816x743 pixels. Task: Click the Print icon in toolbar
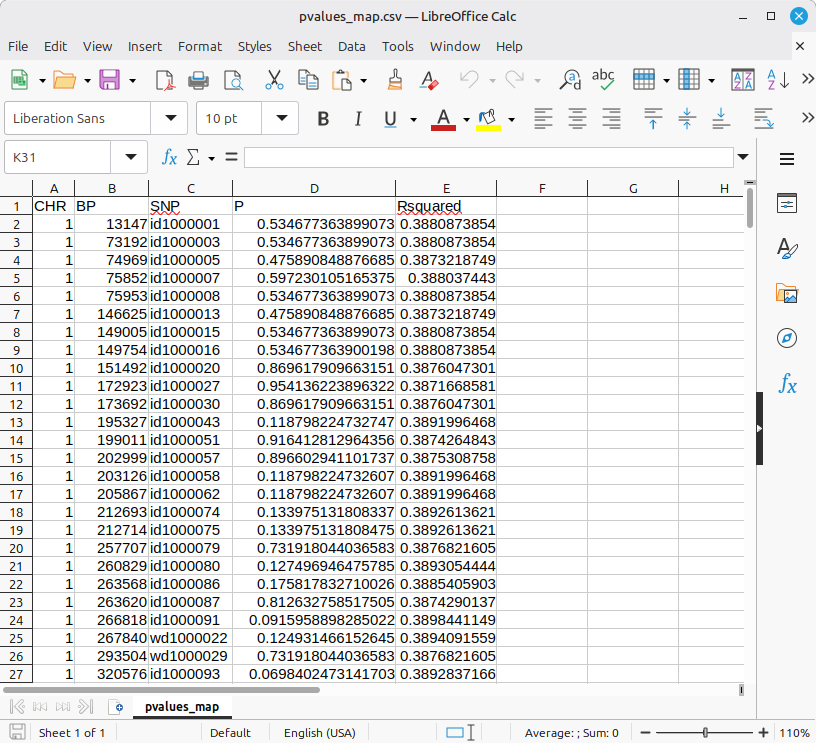(199, 80)
